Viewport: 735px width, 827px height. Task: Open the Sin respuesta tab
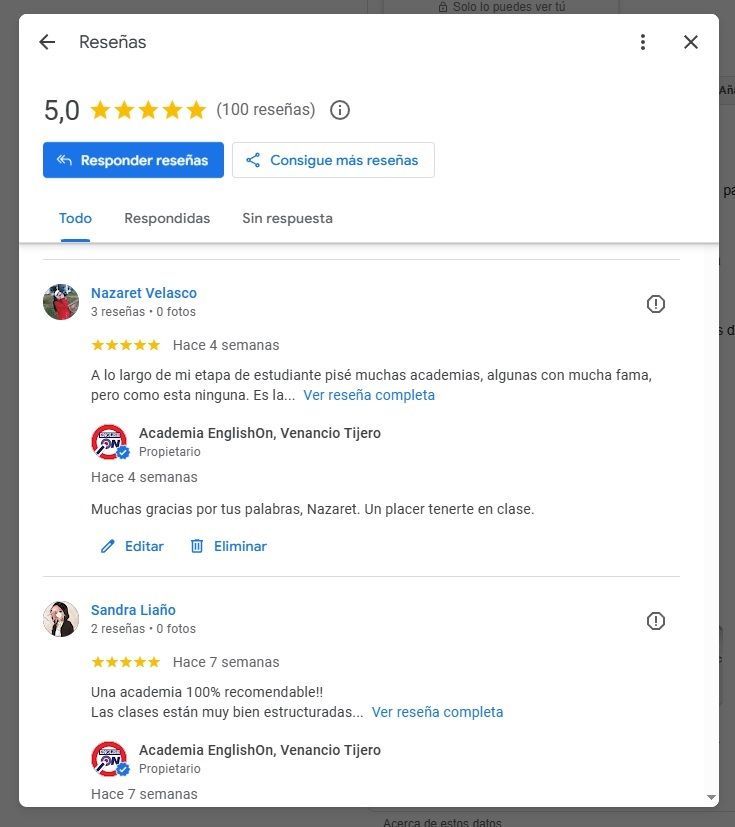pyautogui.click(x=287, y=218)
